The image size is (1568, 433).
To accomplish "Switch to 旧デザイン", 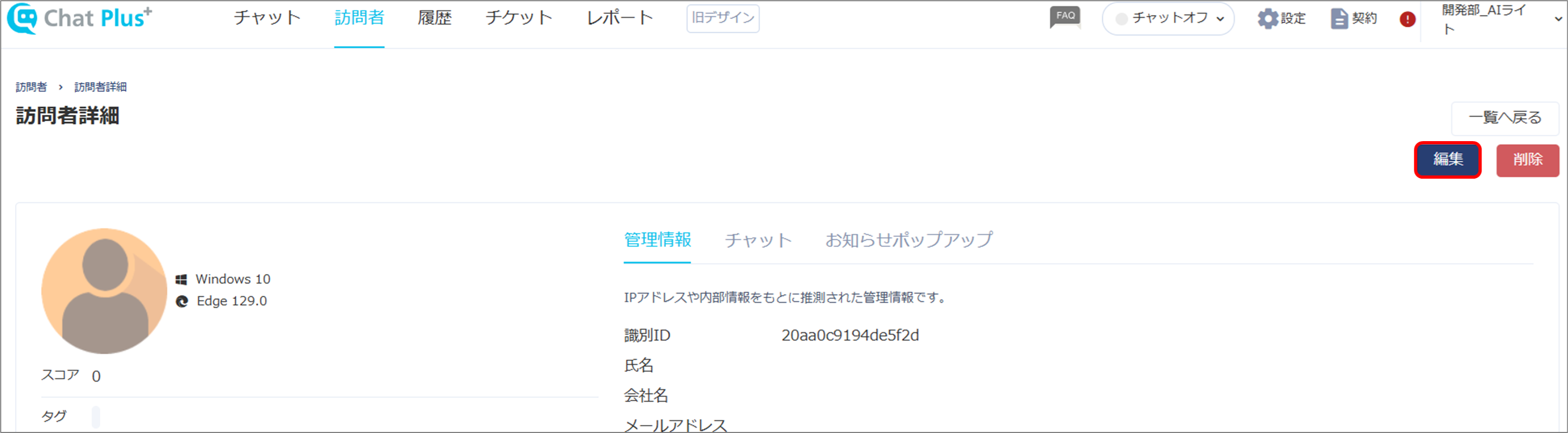I will pyautogui.click(x=723, y=18).
